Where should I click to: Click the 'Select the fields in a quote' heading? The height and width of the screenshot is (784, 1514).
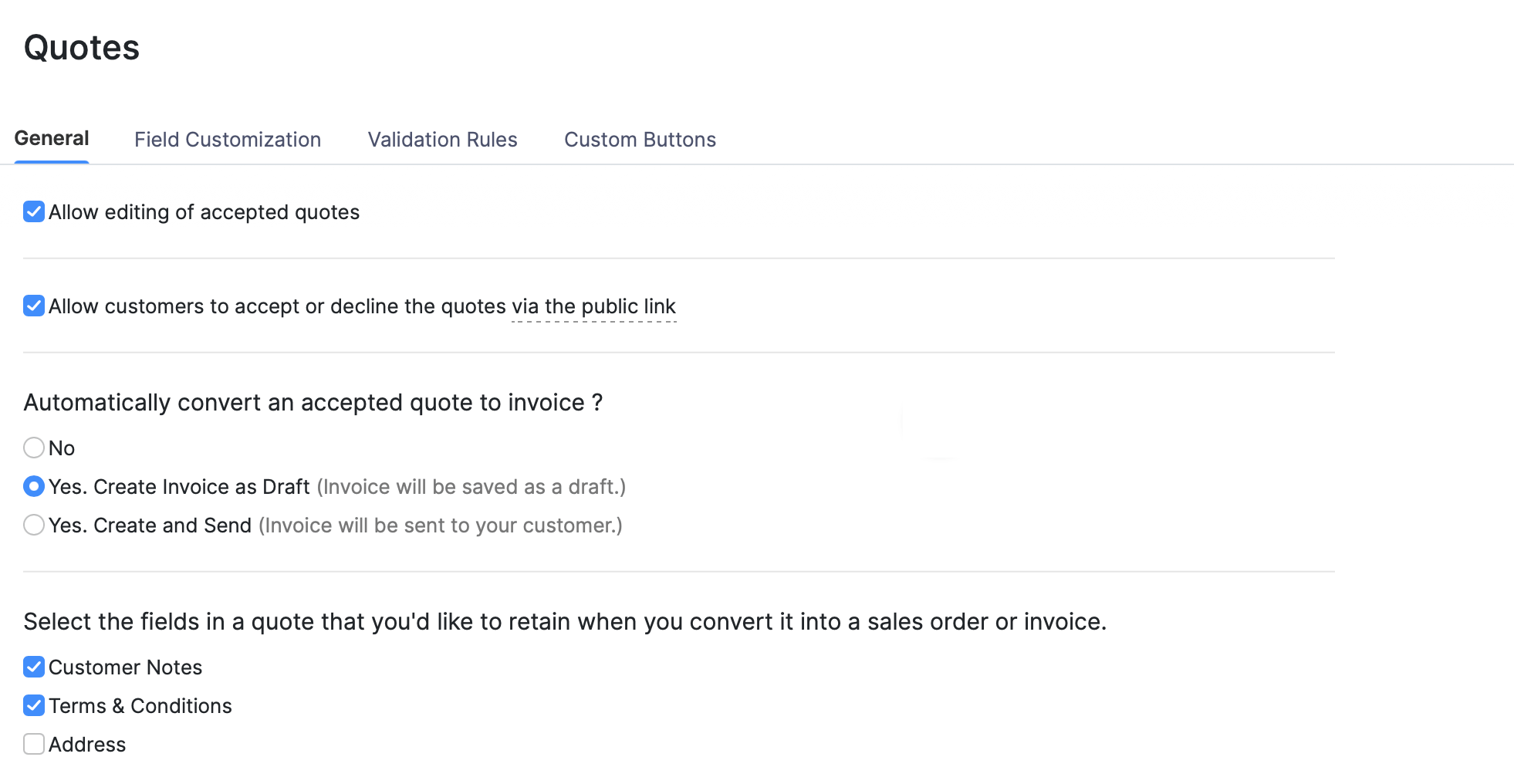(564, 622)
